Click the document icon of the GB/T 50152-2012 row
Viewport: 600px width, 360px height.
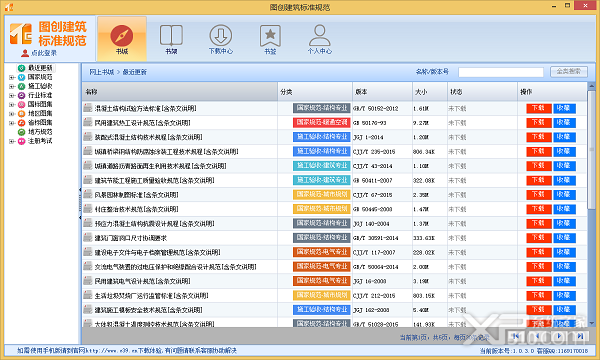[x=88, y=108]
